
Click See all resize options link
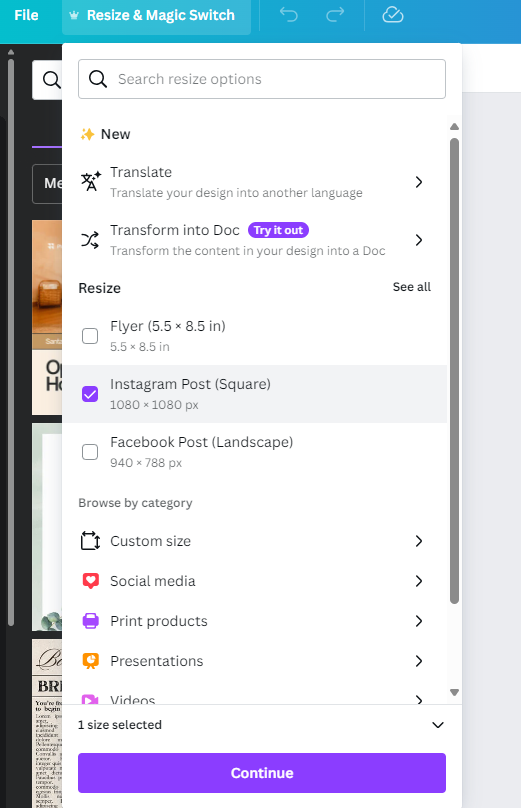point(412,287)
